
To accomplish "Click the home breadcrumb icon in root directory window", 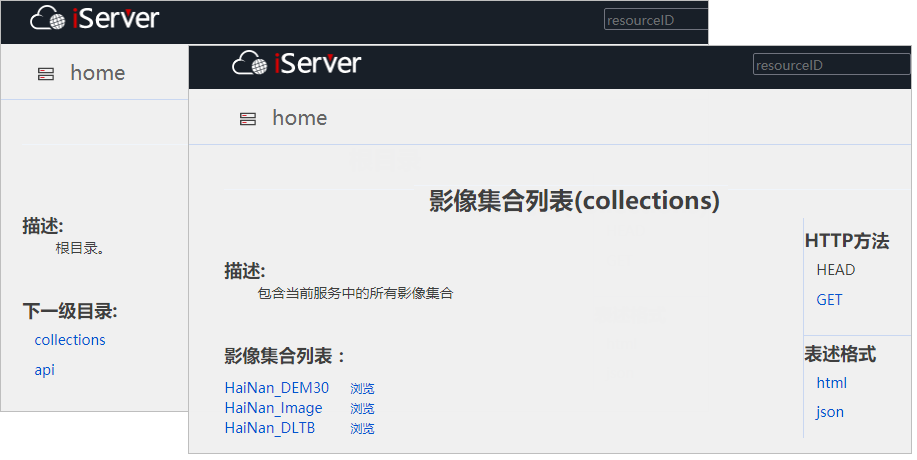I will point(46,74).
